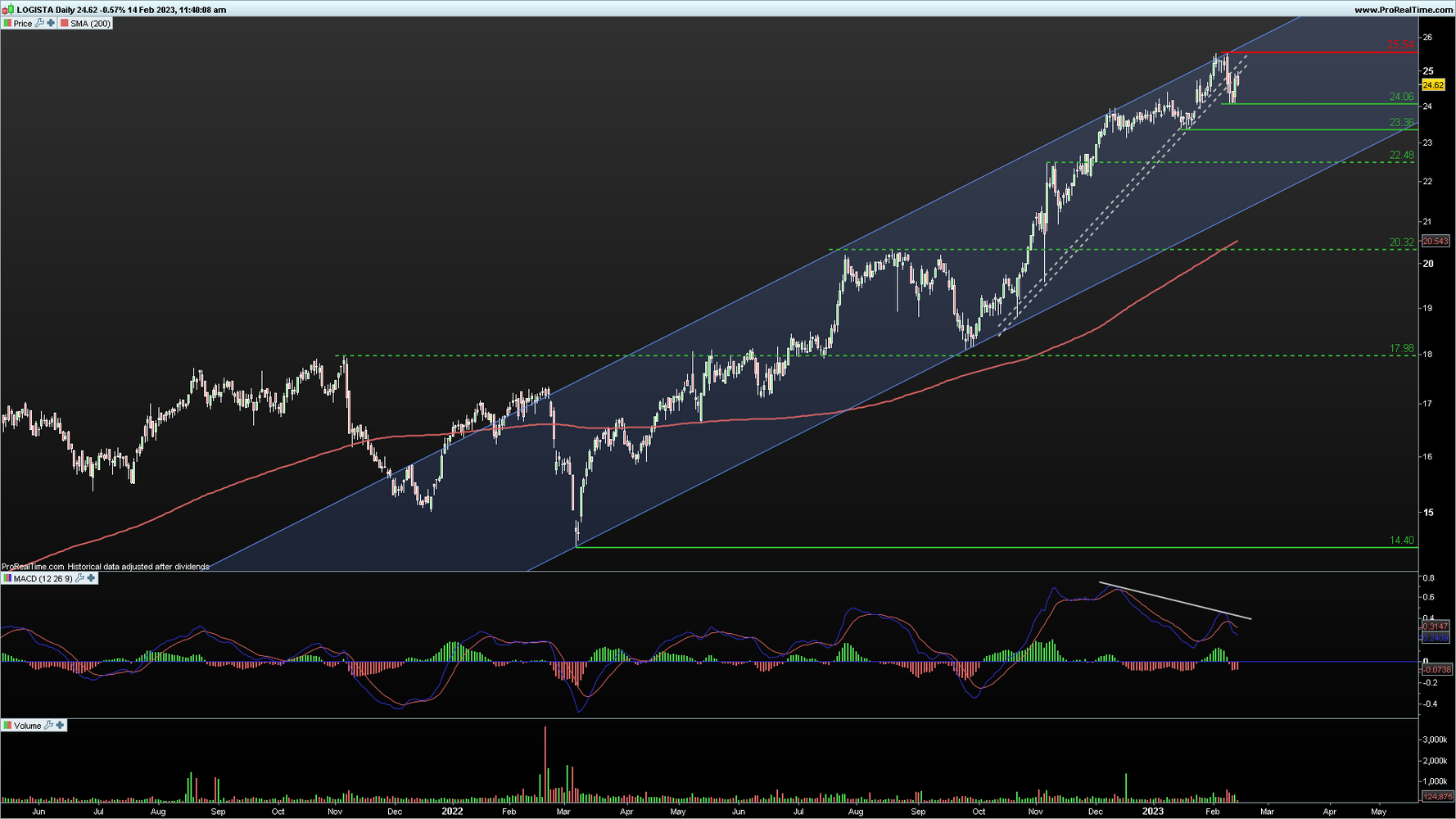This screenshot has width=1456, height=819.
Task: Click the -0.0738 MACD histogram value tag
Action: coord(1437,669)
